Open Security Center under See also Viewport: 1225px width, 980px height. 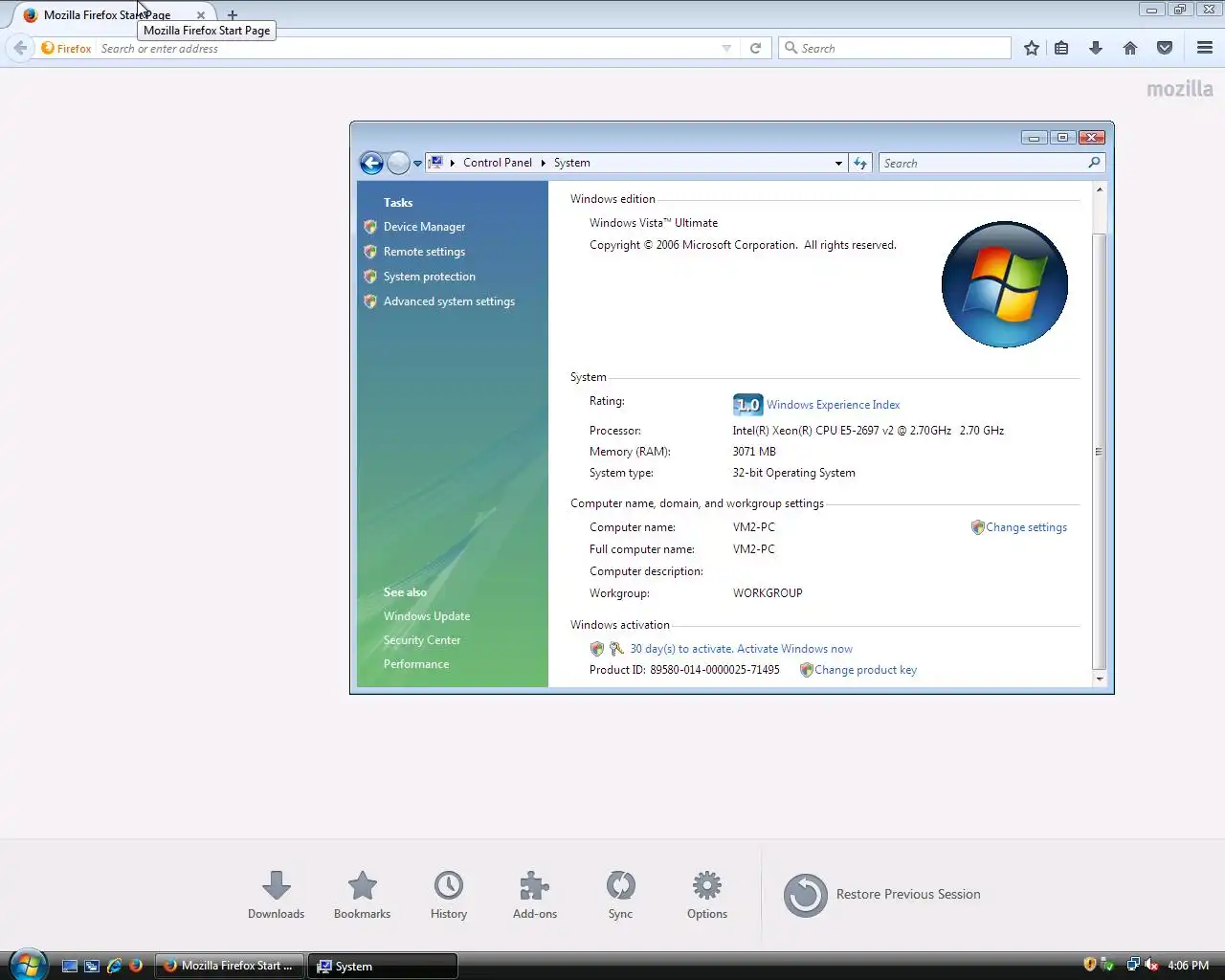point(422,640)
